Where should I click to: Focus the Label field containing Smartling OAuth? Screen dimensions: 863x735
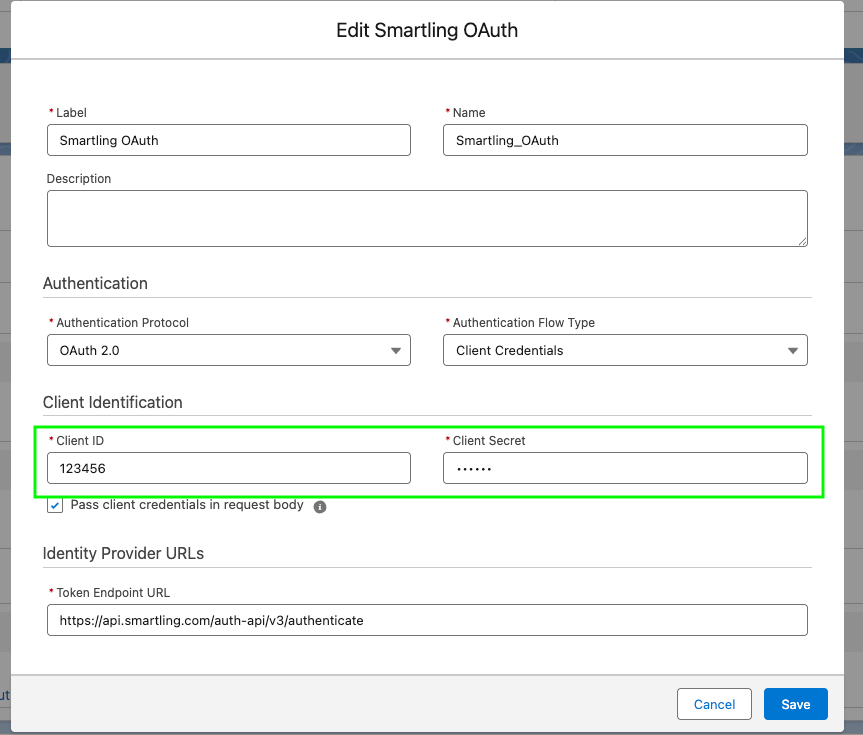click(228, 140)
